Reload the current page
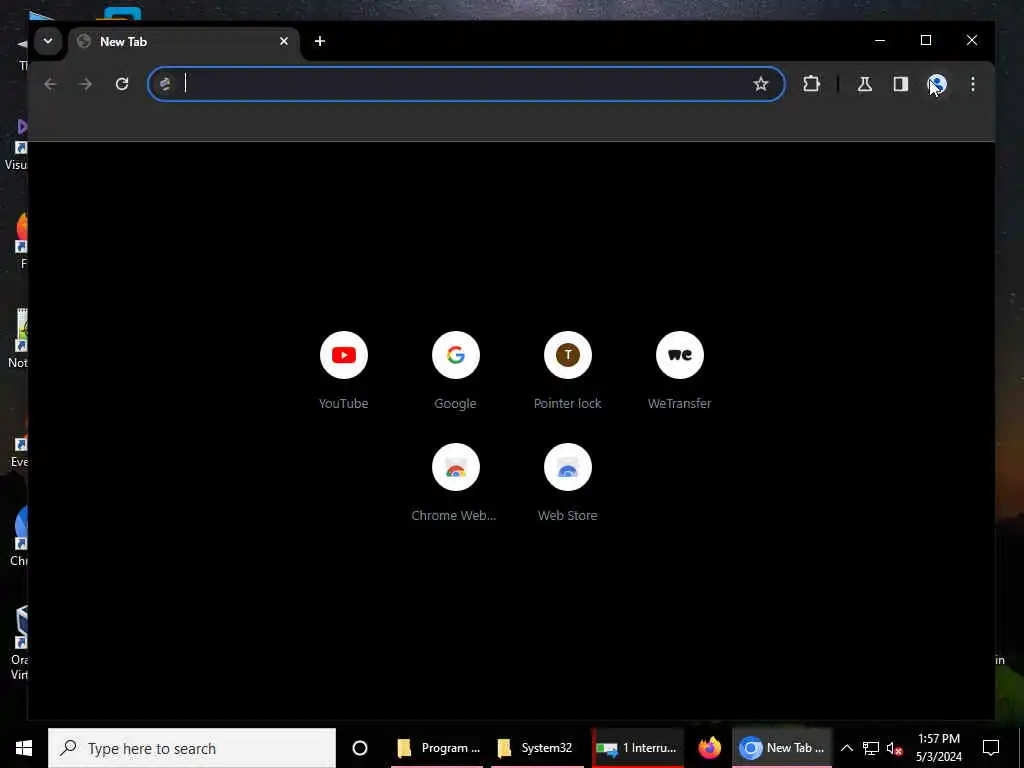This screenshot has width=1024, height=768. click(122, 84)
